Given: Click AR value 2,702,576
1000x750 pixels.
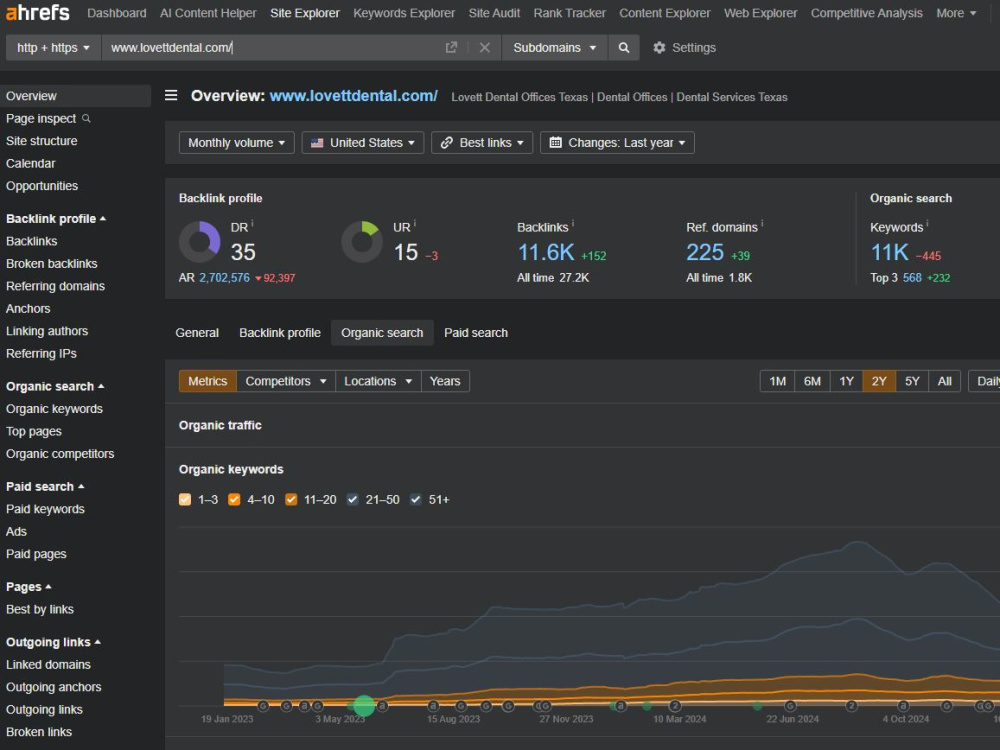Looking at the screenshot, I should (x=224, y=277).
